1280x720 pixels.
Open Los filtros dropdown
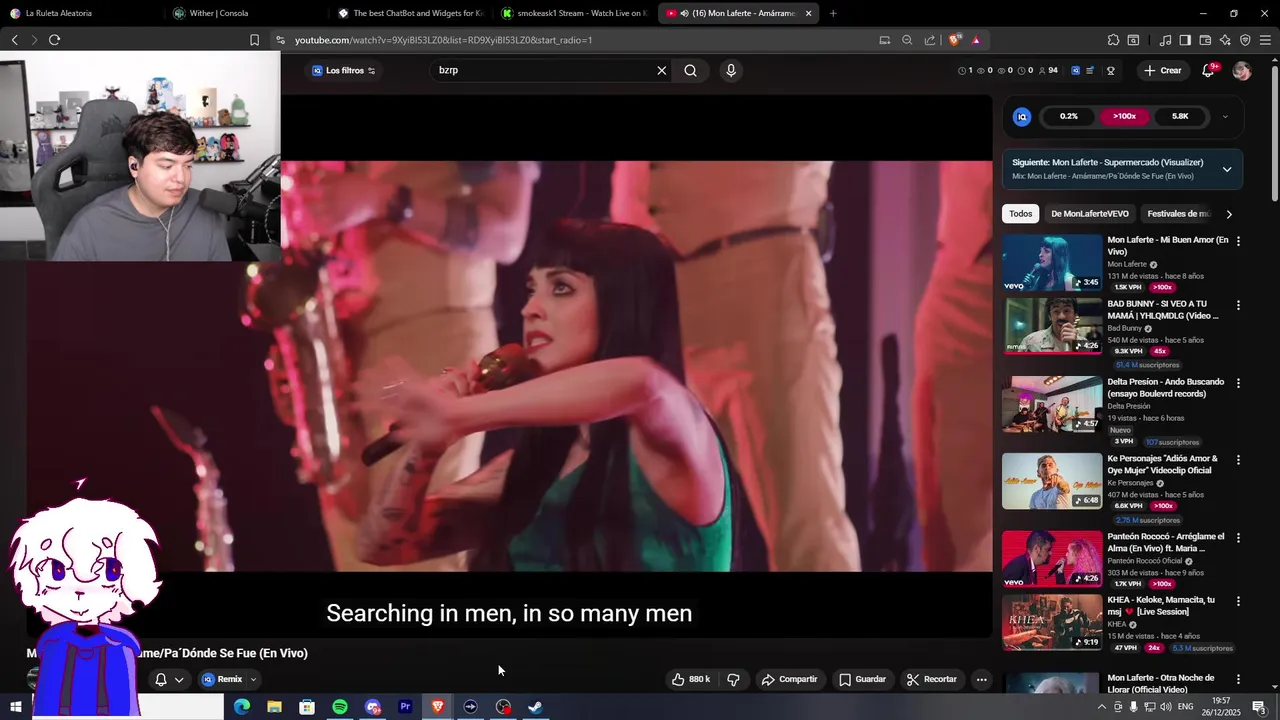344,70
